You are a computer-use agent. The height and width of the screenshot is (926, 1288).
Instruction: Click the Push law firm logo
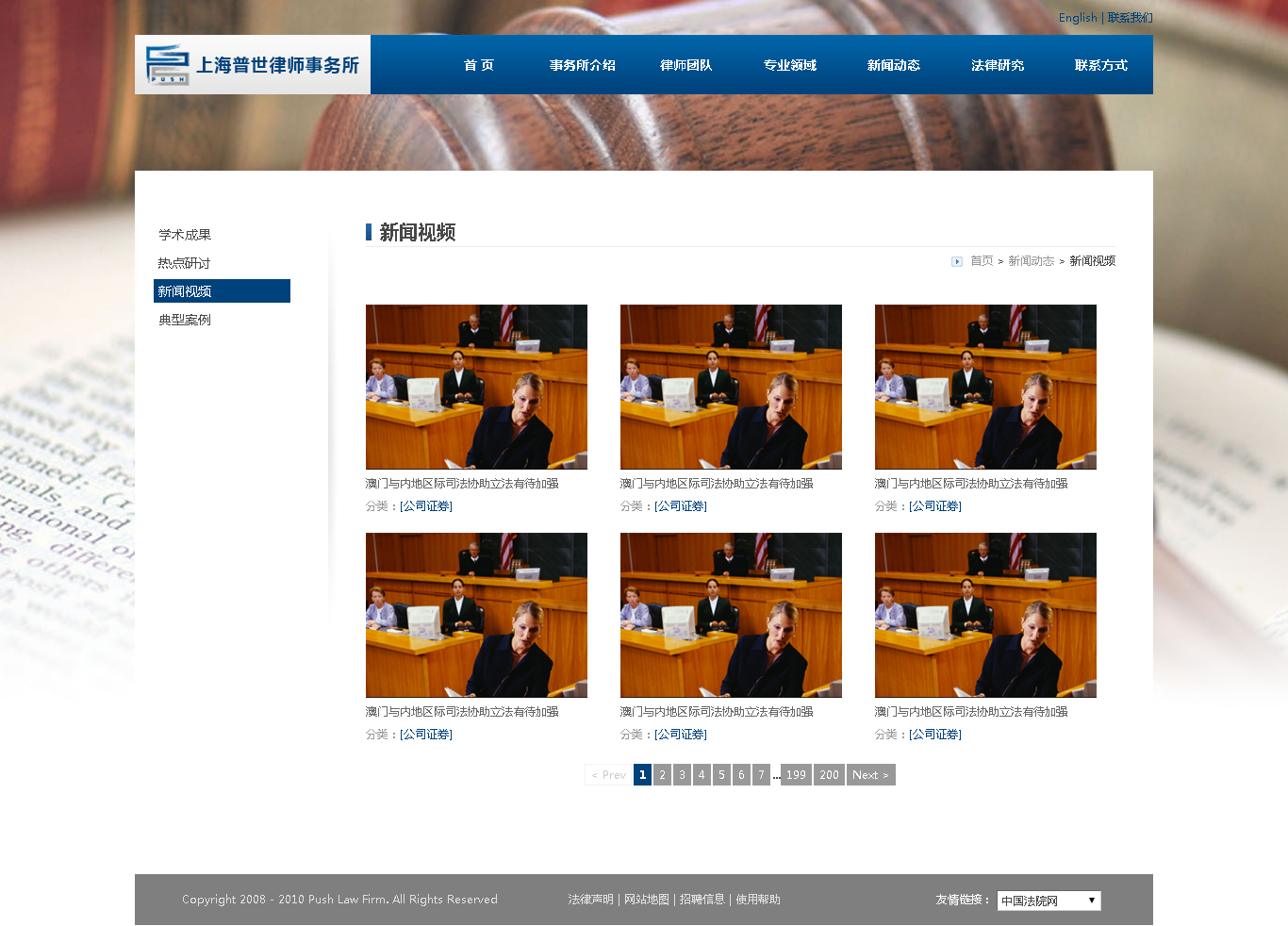tap(252, 65)
